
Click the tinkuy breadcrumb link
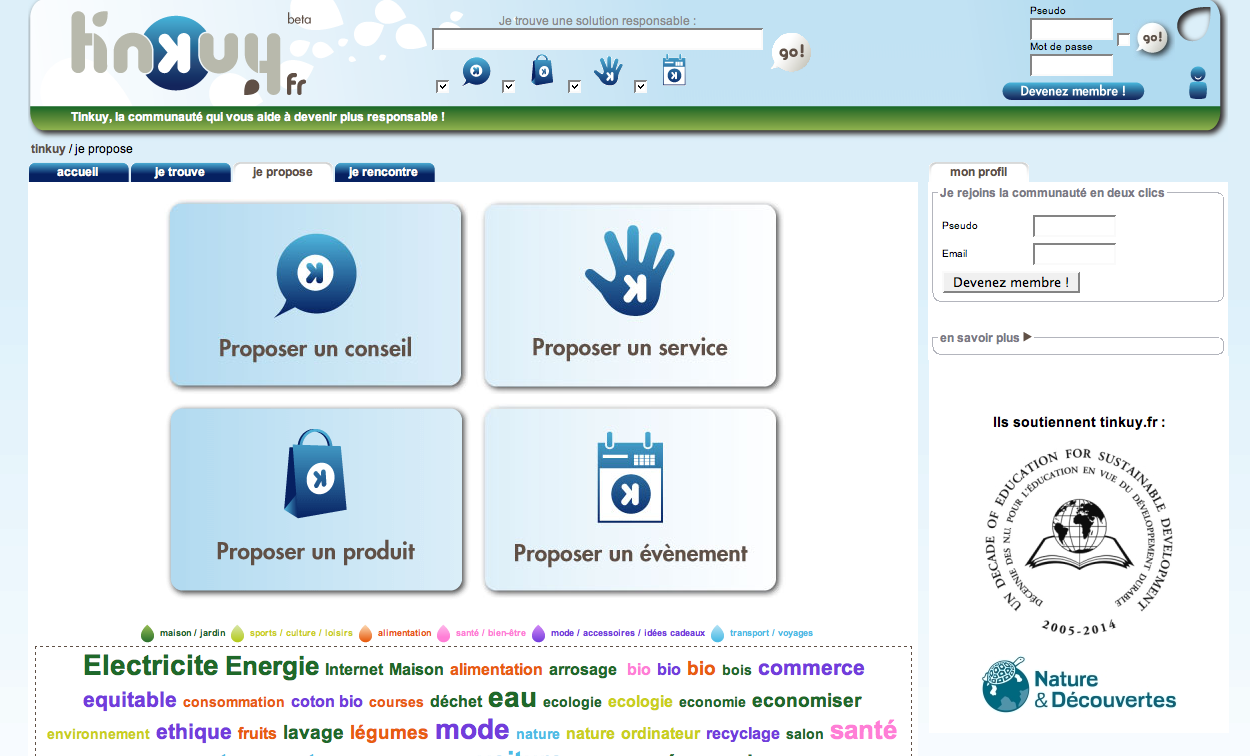click(48, 149)
